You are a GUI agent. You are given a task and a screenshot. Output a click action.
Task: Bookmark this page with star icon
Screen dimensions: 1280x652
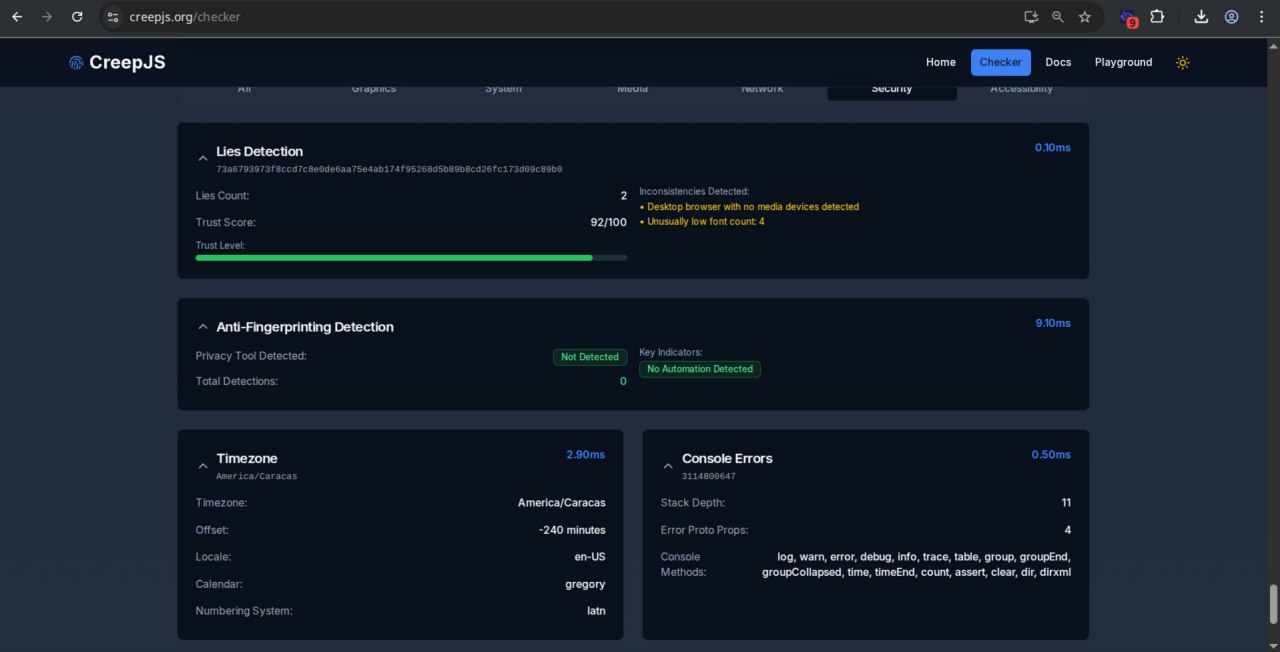(x=1085, y=17)
